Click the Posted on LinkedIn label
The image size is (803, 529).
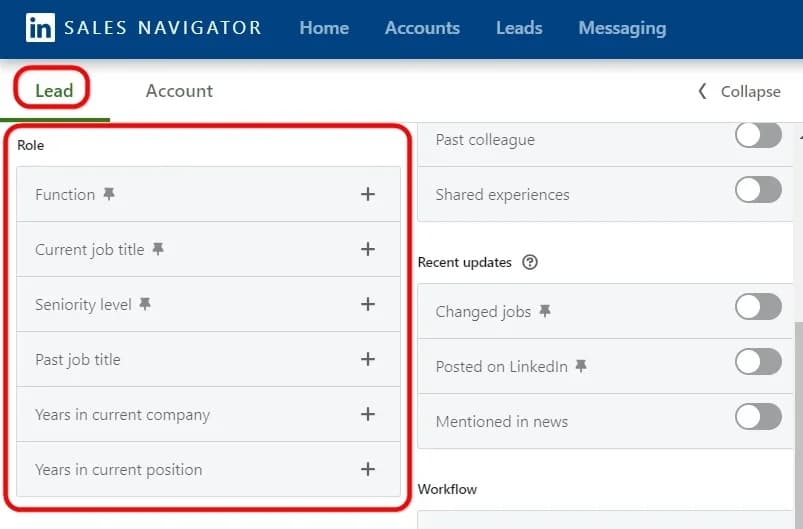(502, 367)
